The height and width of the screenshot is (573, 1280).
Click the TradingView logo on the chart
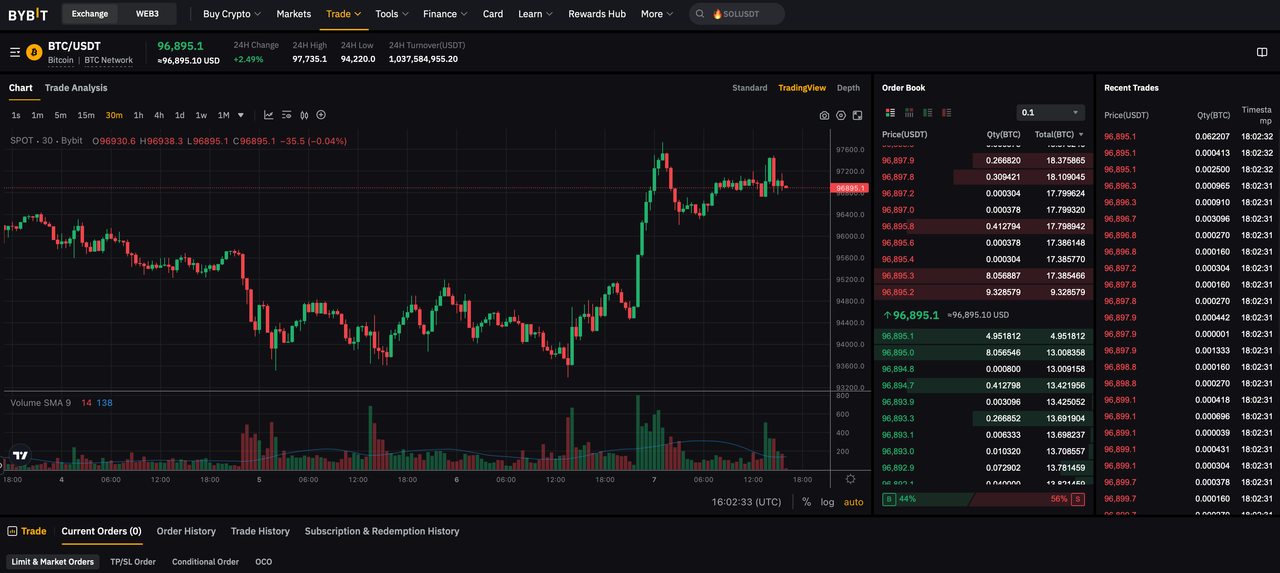[20, 455]
